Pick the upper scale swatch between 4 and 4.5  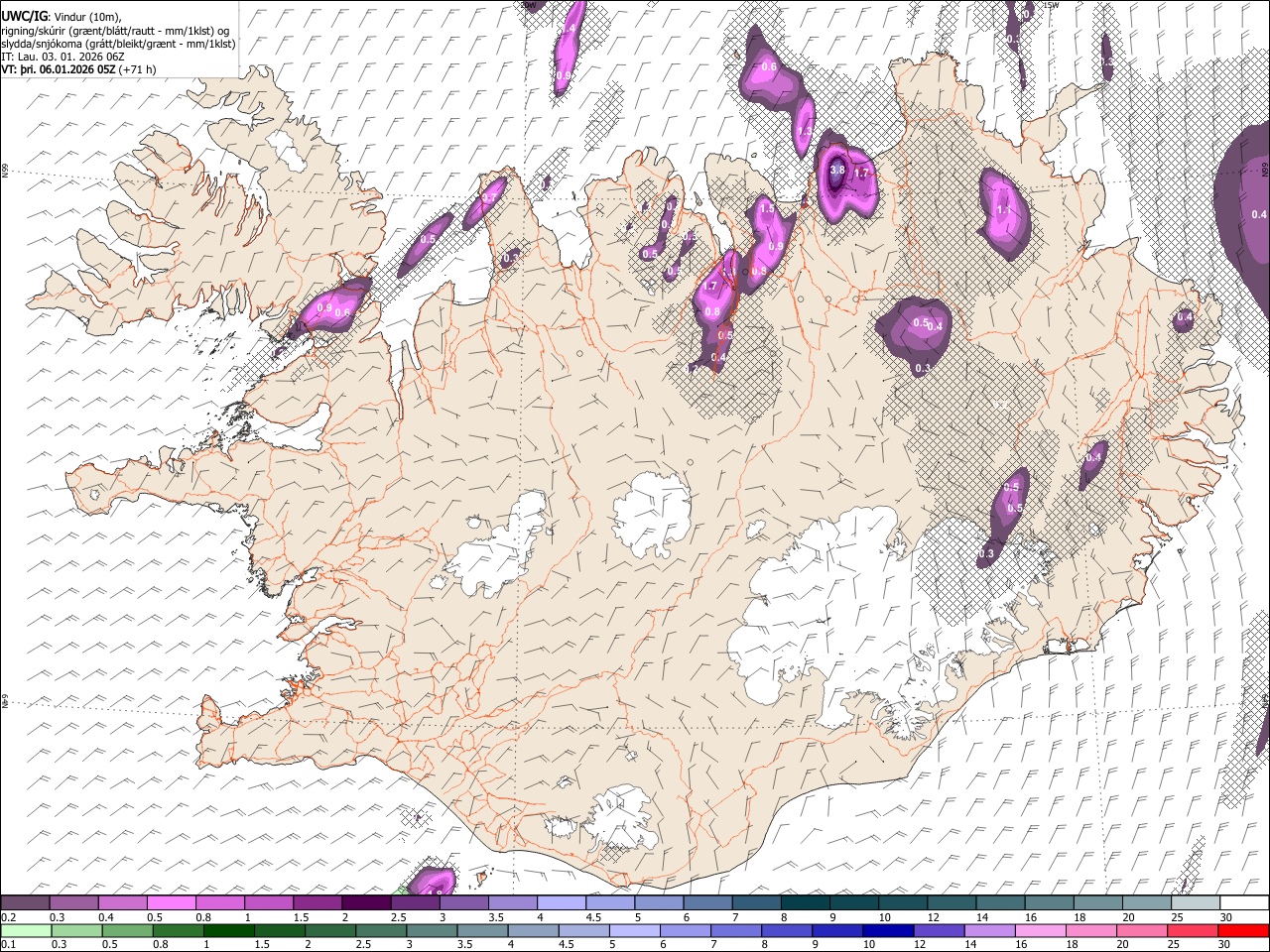[561, 903]
